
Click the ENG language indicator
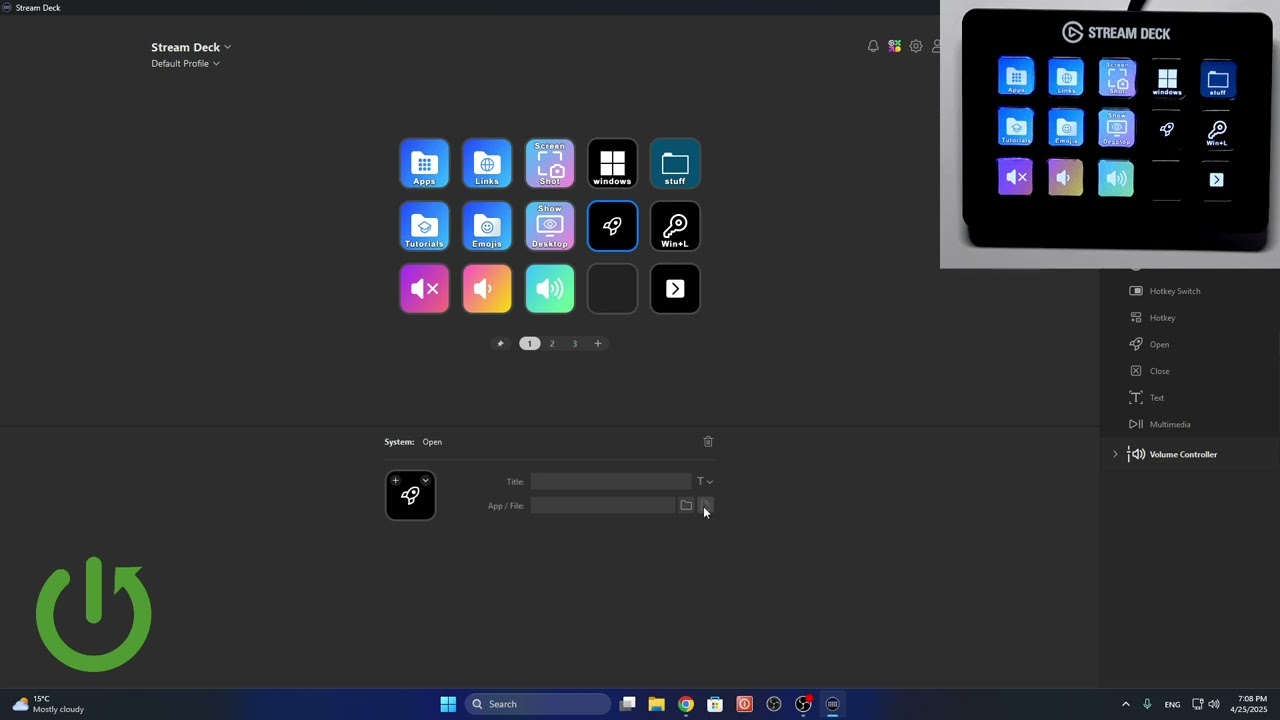pos(1172,704)
